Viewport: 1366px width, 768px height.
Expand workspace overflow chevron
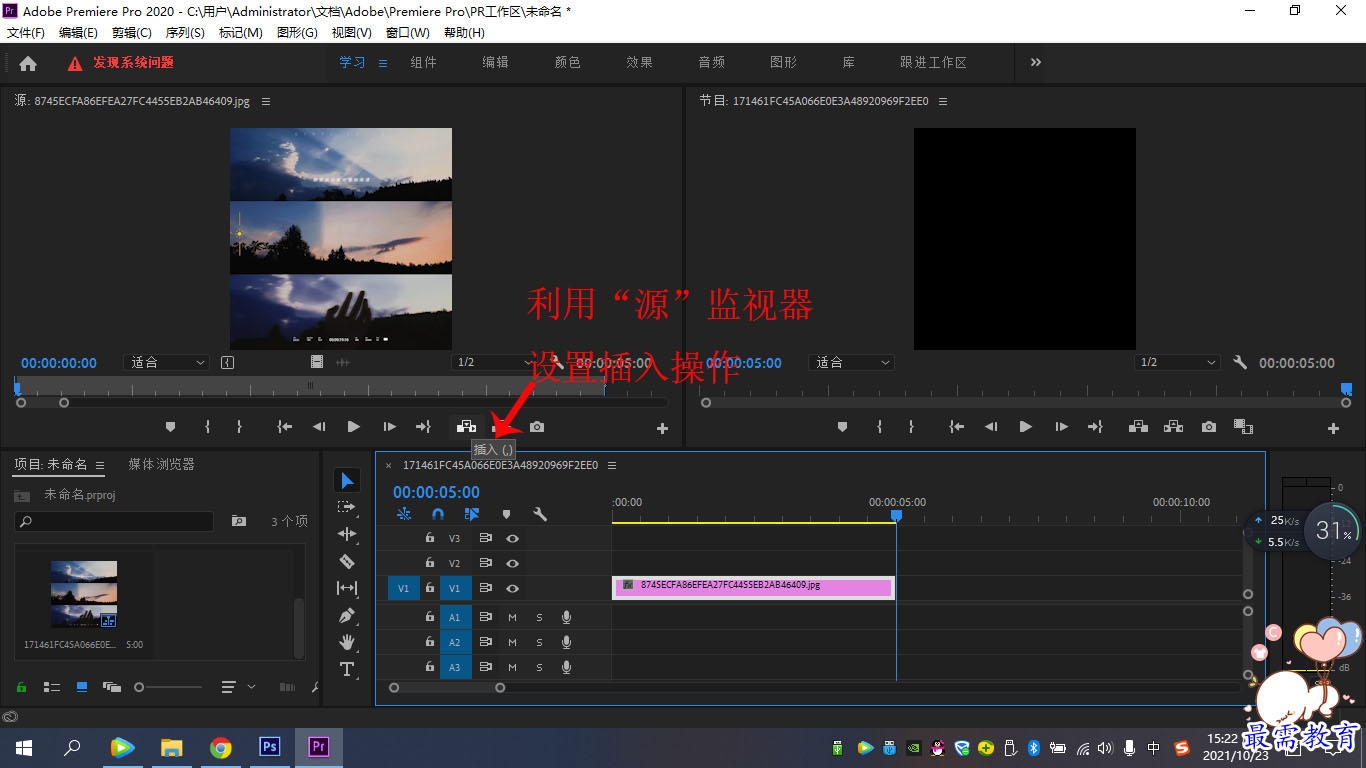tap(1035, 62)
